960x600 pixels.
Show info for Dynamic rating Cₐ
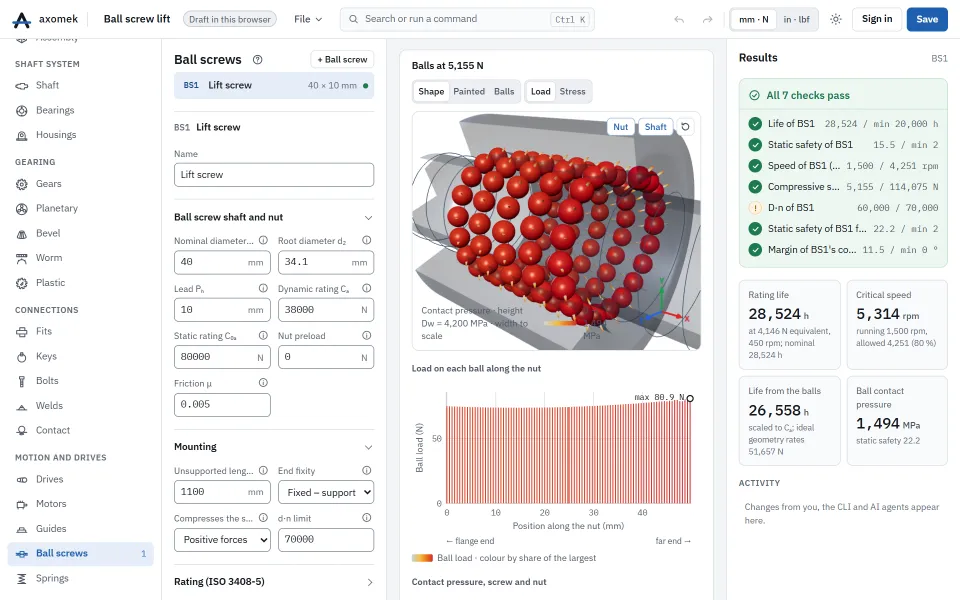pos(367,288)
